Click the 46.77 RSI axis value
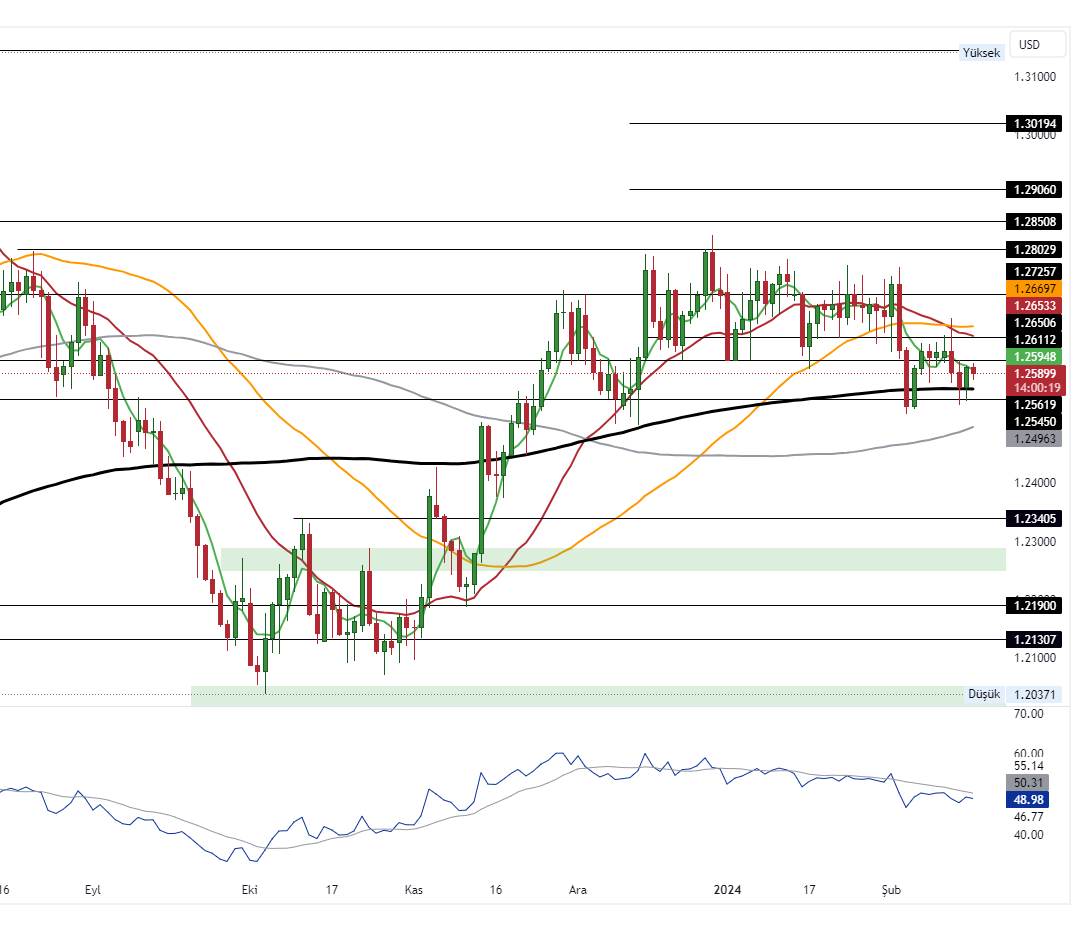Screen dimensions: 1080x939 (1028, 817)
